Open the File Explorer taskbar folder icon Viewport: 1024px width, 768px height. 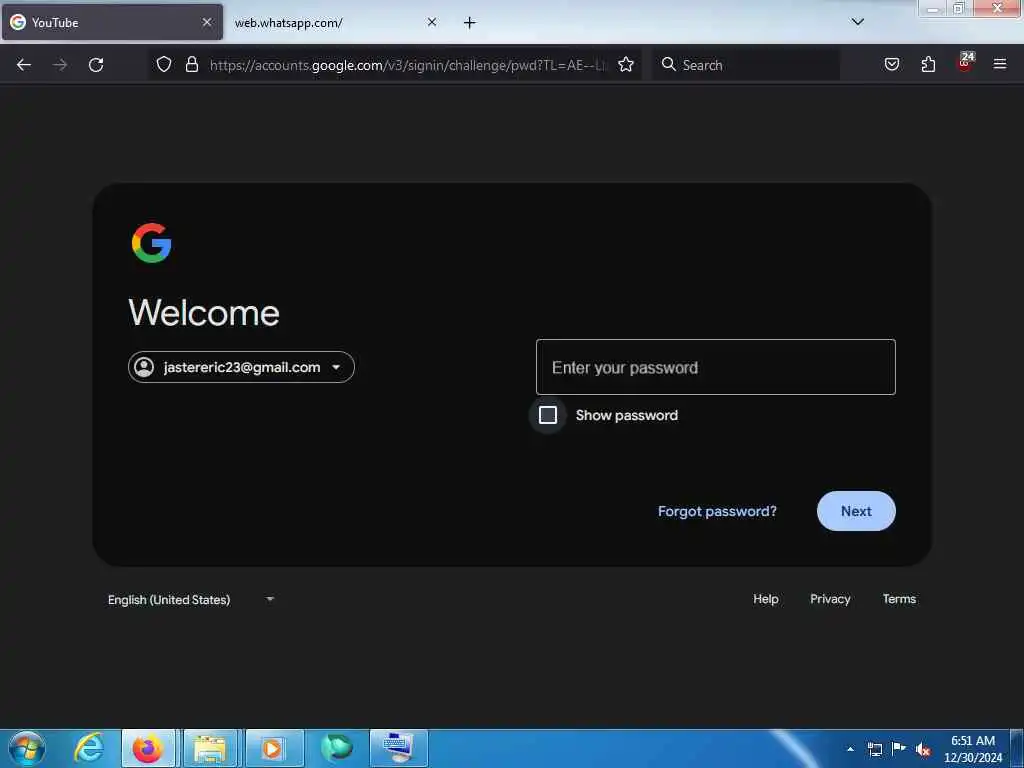click(210, 748)
